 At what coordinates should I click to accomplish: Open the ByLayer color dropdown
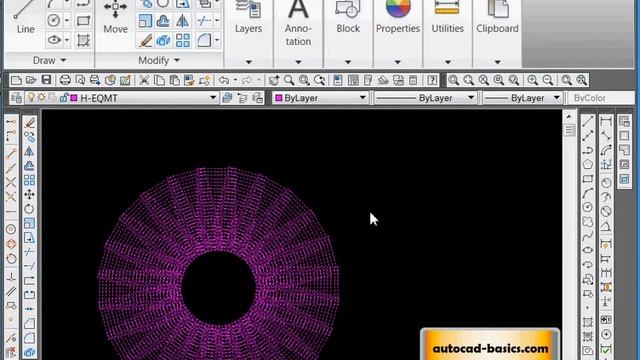point(362,98)
